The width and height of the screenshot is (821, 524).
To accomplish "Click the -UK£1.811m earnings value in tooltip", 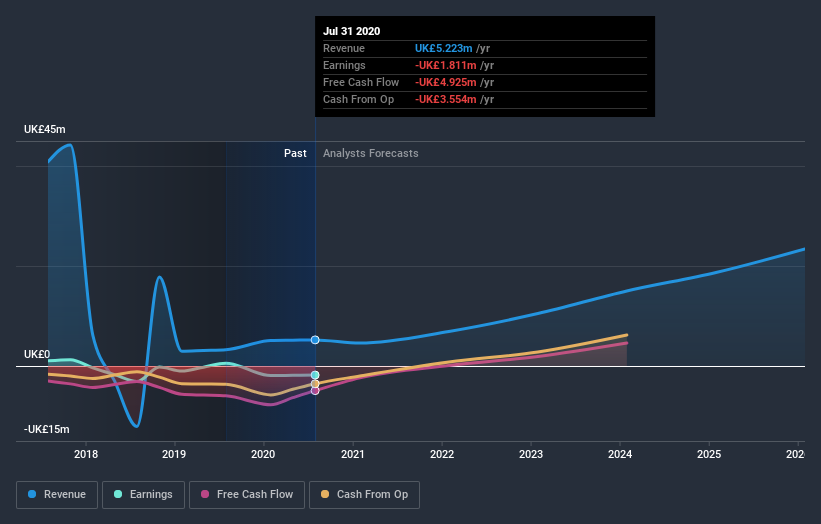I will pyautogui.click(x=446, y=65).
